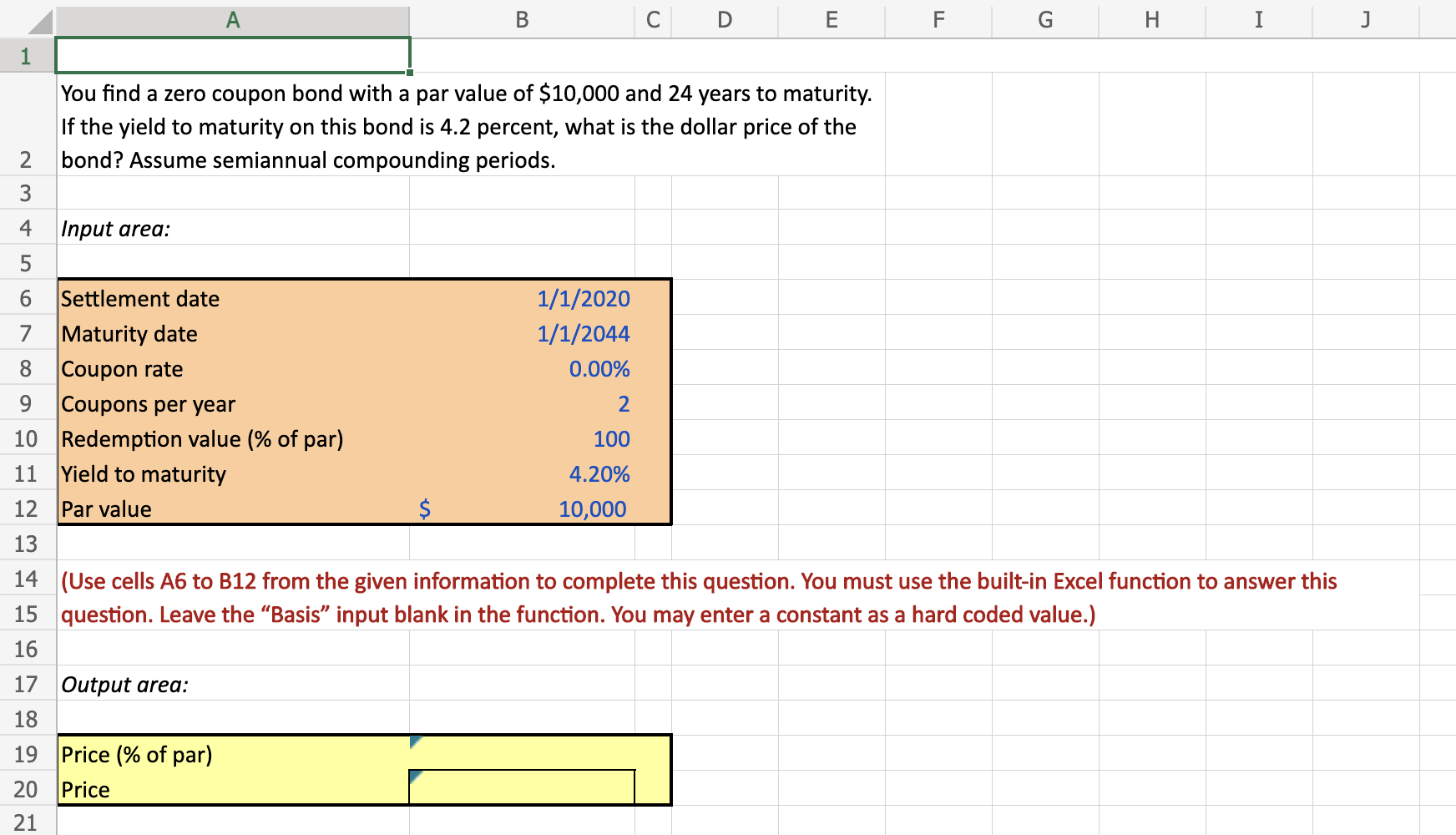
Task: Select row 6 header
Action: click(27, 298)
